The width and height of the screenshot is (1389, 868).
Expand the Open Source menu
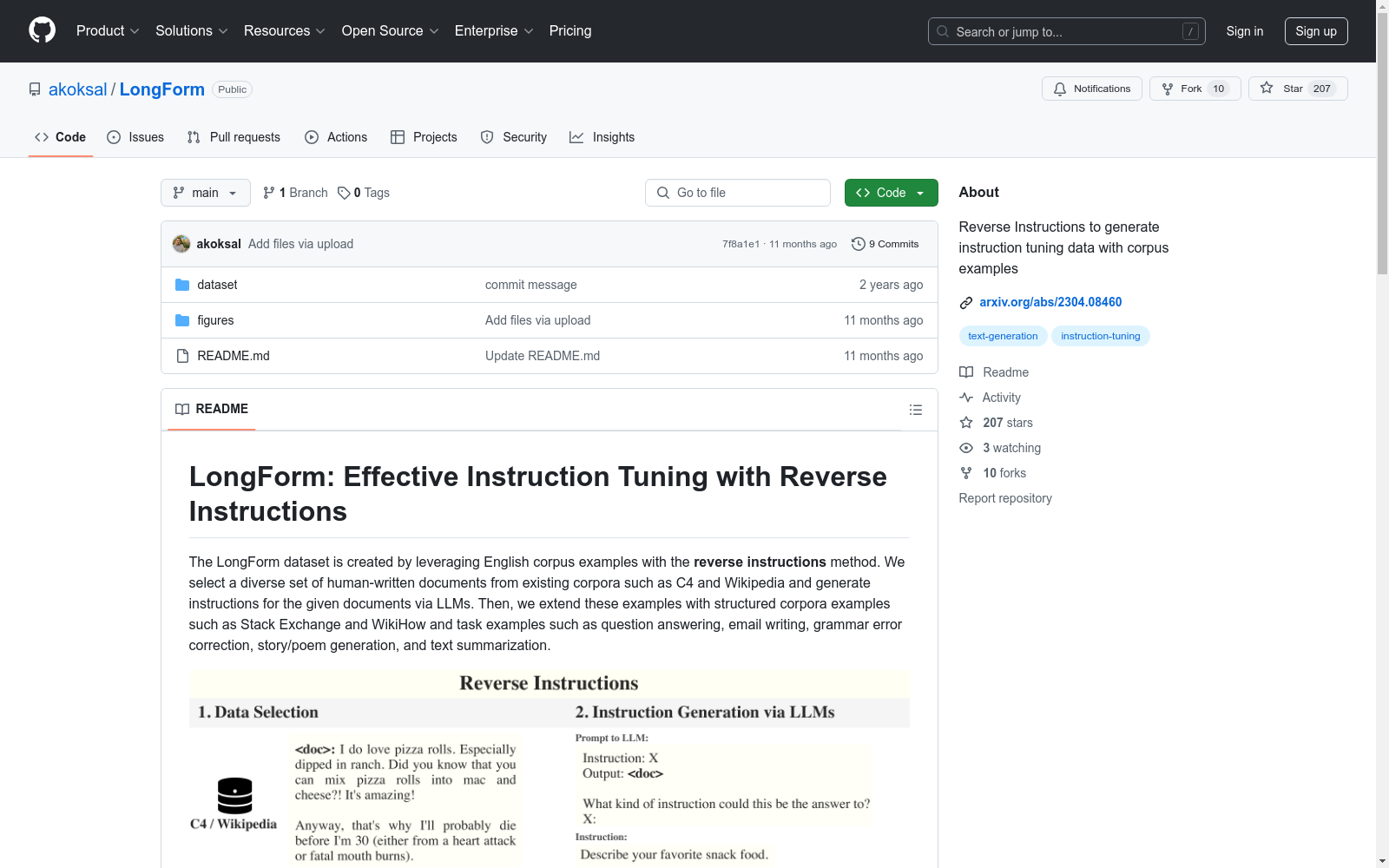(390, 30)
